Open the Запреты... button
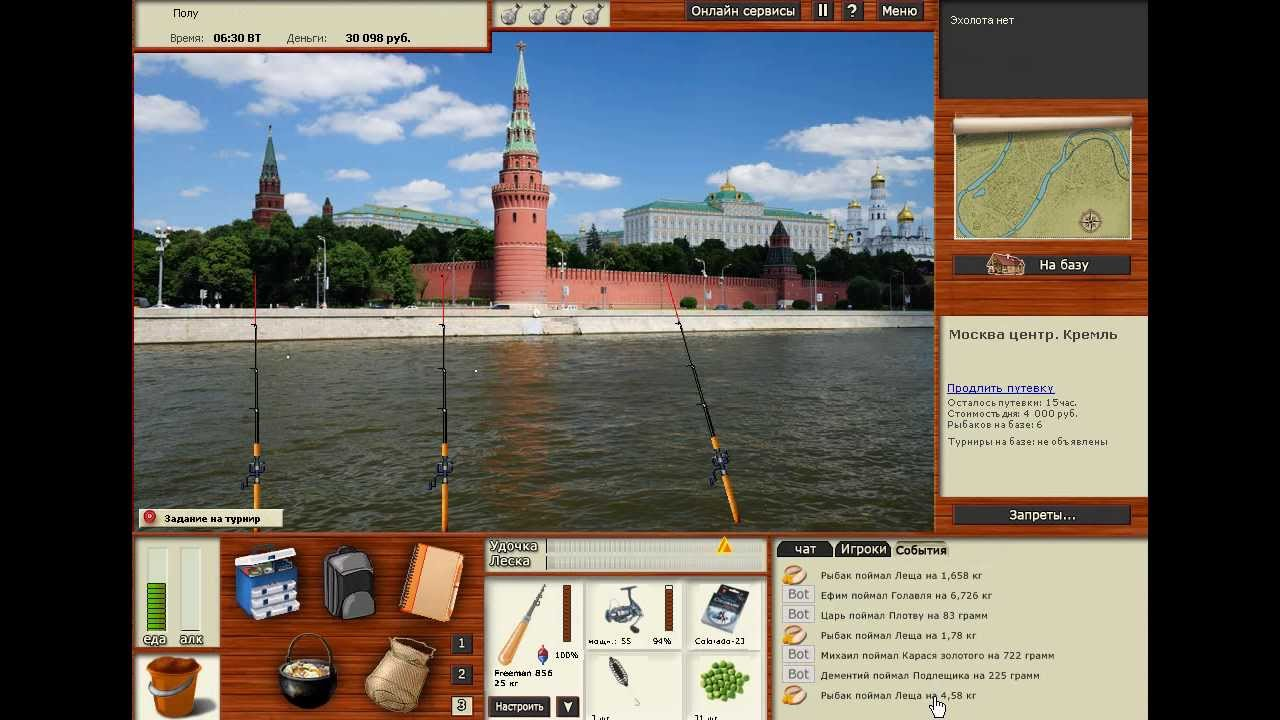This screenshot has width=1280, height=720. pyautogui.click(x=1042, y=515)
